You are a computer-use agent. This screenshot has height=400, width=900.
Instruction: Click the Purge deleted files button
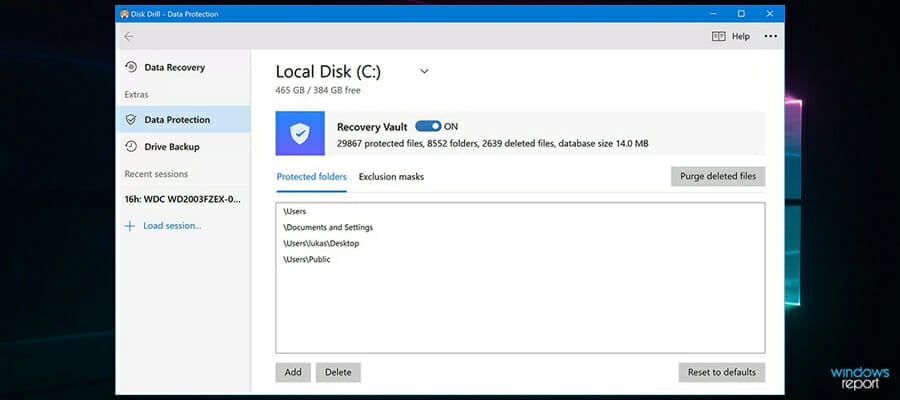click(718, 176)
